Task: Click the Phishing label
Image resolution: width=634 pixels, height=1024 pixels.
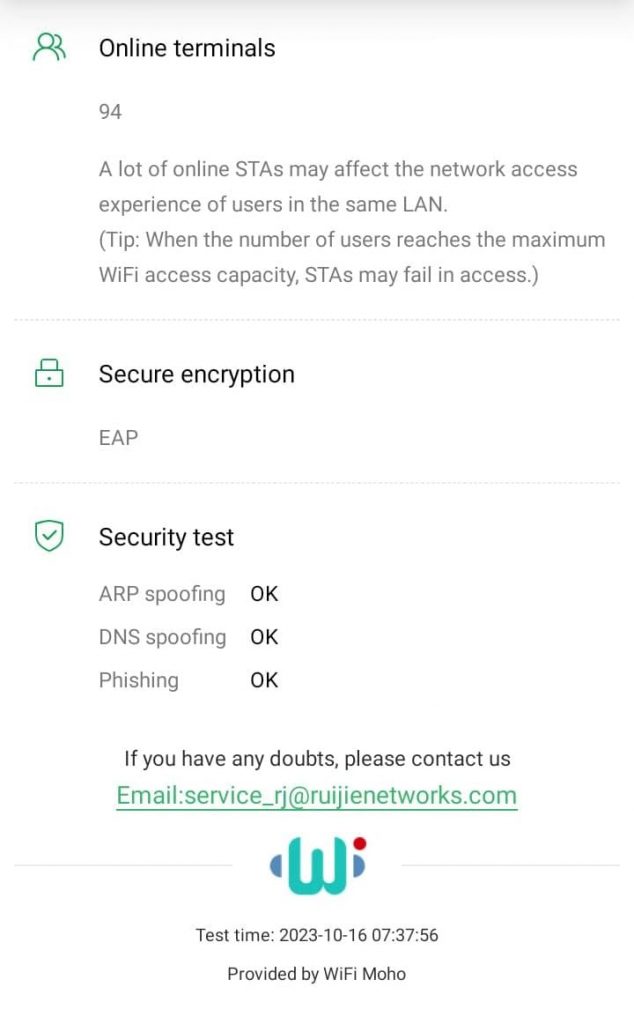Action: (139, 680)
